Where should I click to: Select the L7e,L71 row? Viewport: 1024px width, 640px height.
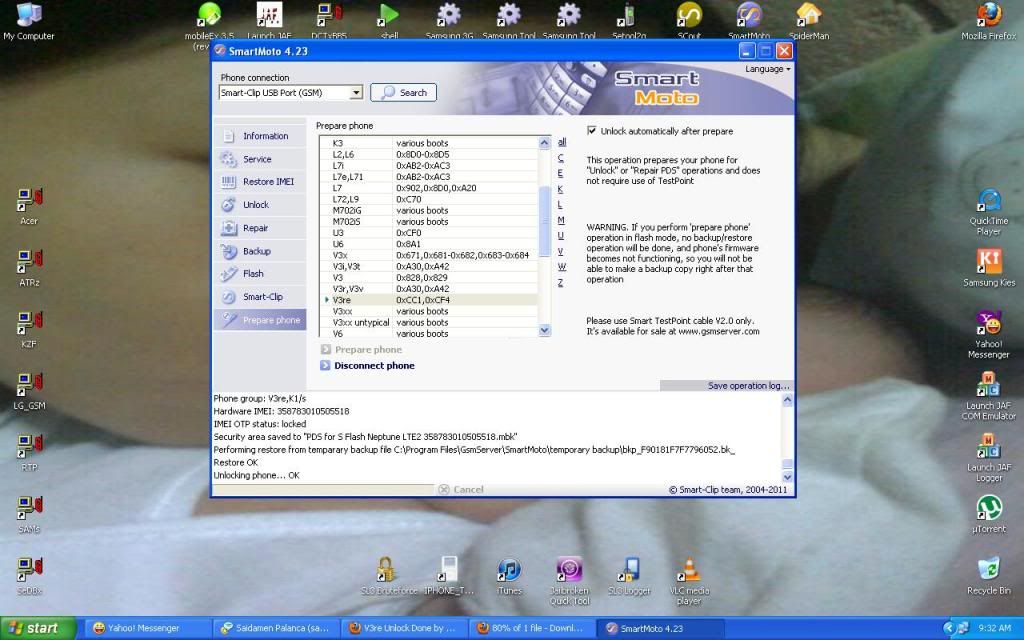430,177
